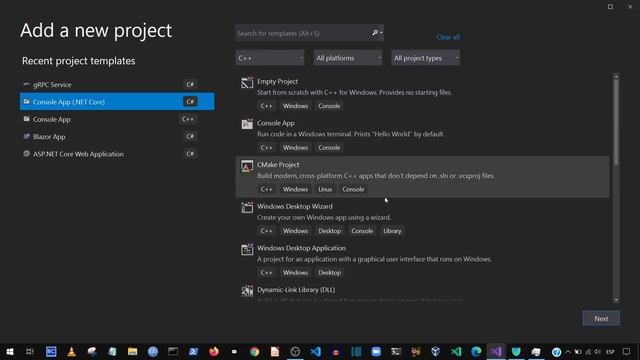Viewport: 640px width, 360px height.
Task: Click the ASP.NET Core Web Application icon
Action: point(27,154)
